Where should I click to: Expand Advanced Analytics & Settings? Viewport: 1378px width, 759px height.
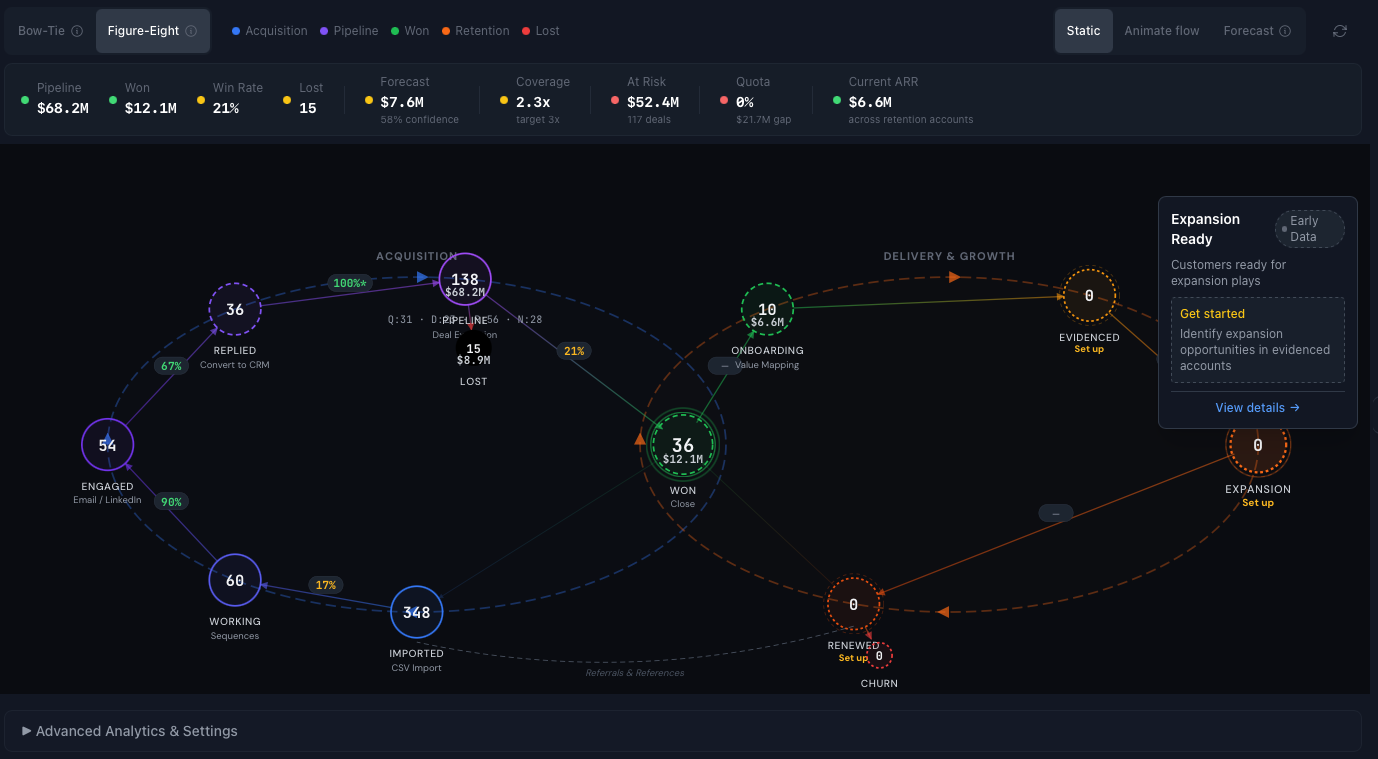click(x=128, y=731)
